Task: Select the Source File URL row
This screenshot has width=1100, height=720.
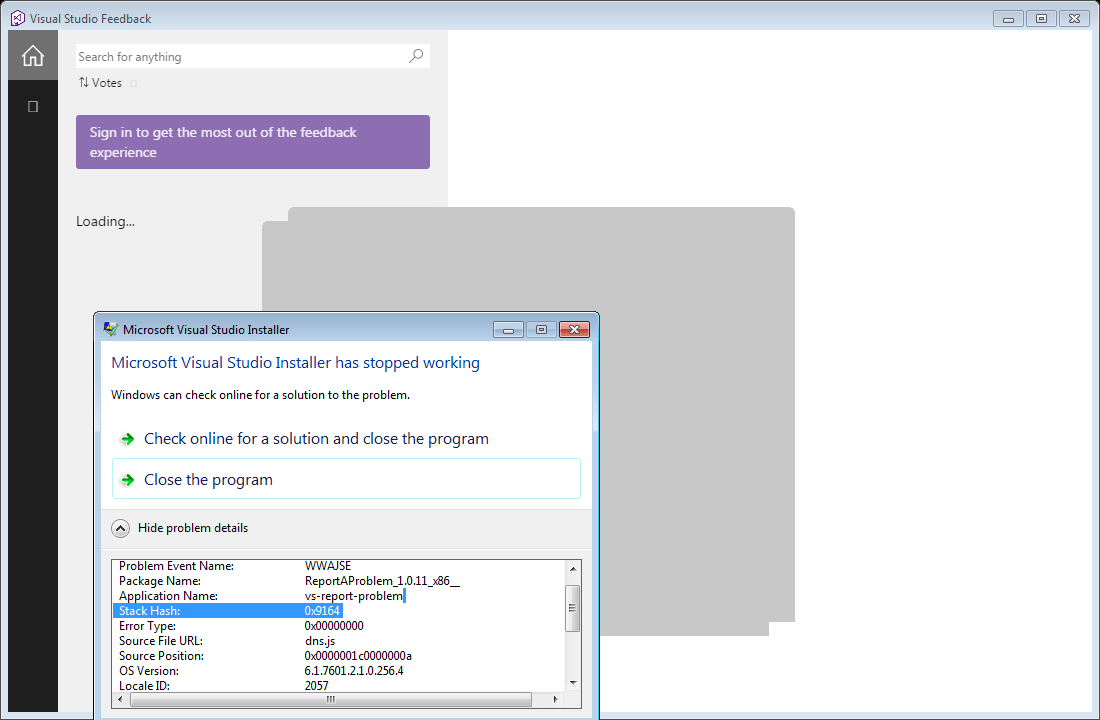Action: coord(339,641)
